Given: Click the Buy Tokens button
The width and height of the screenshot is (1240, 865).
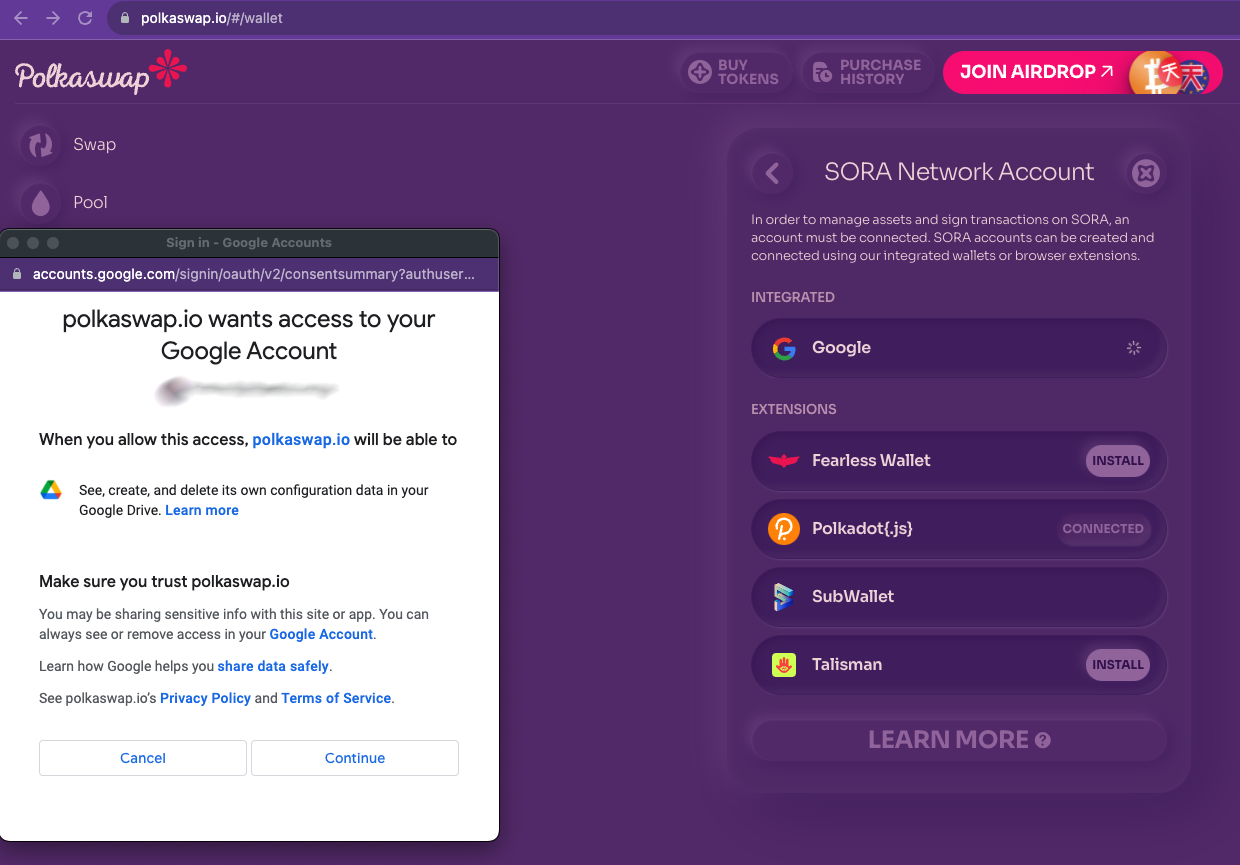Looking at the screenshot, I should 736,72.
